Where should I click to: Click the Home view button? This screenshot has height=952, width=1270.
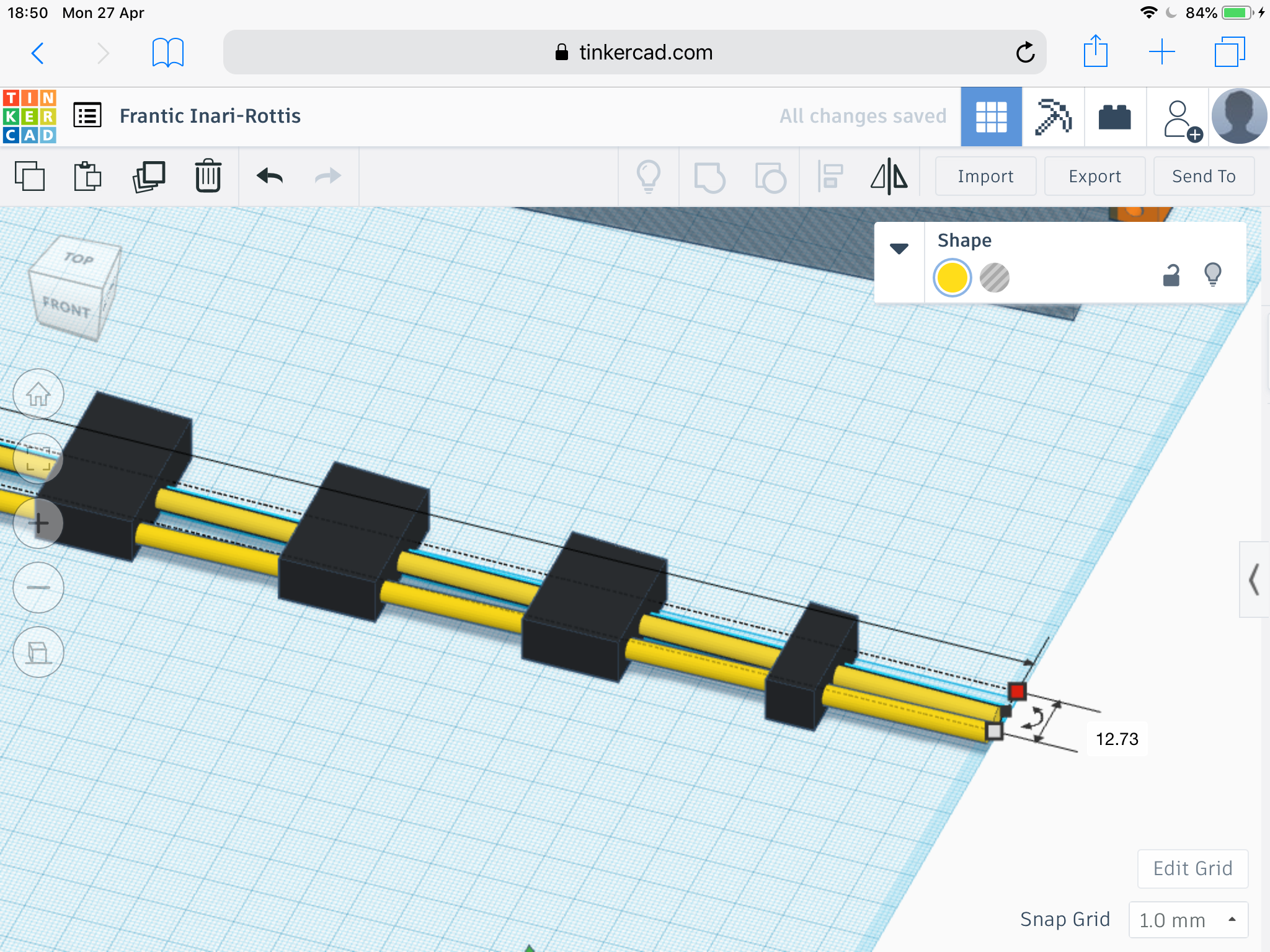(x=38, y=394)
